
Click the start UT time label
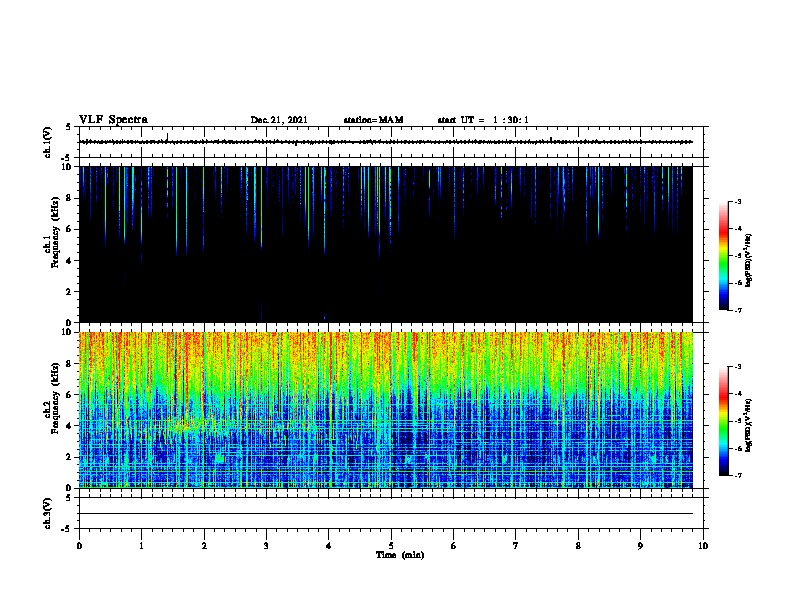tap(483, 120)
